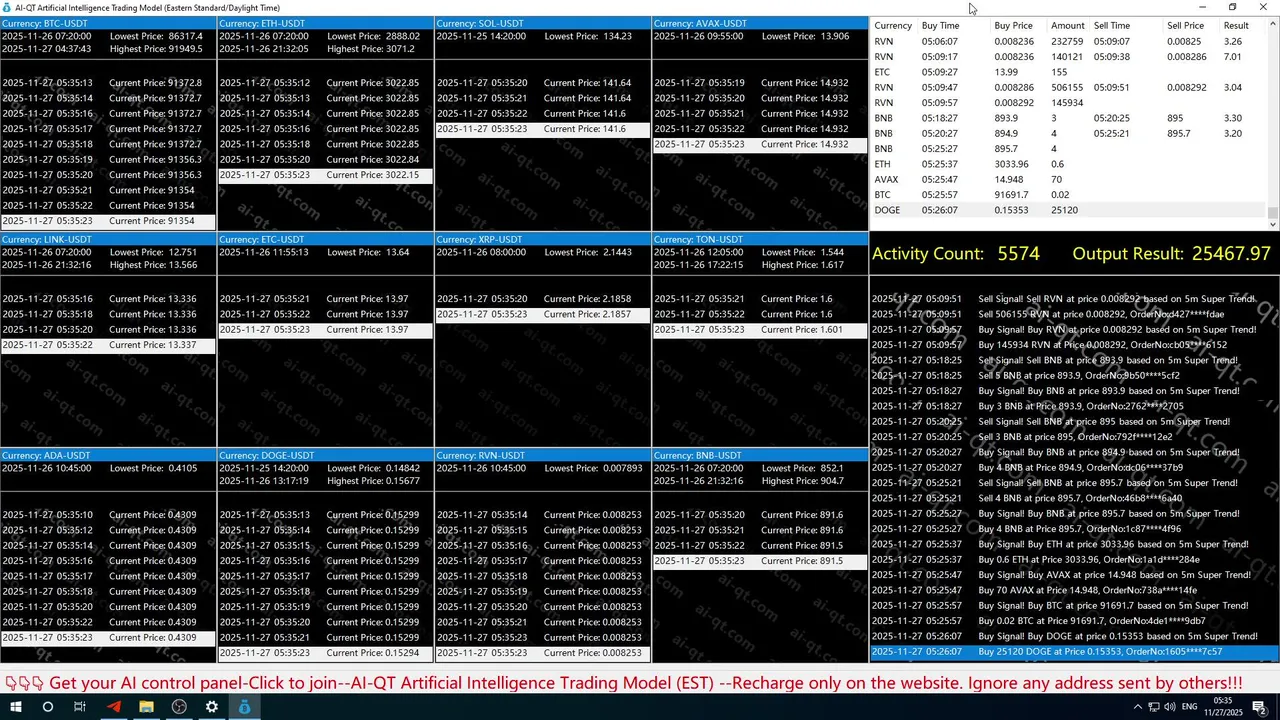Select the BTC trade row bought at 05:25:57
The image size is (1280, 720).
click(1069, 195)
